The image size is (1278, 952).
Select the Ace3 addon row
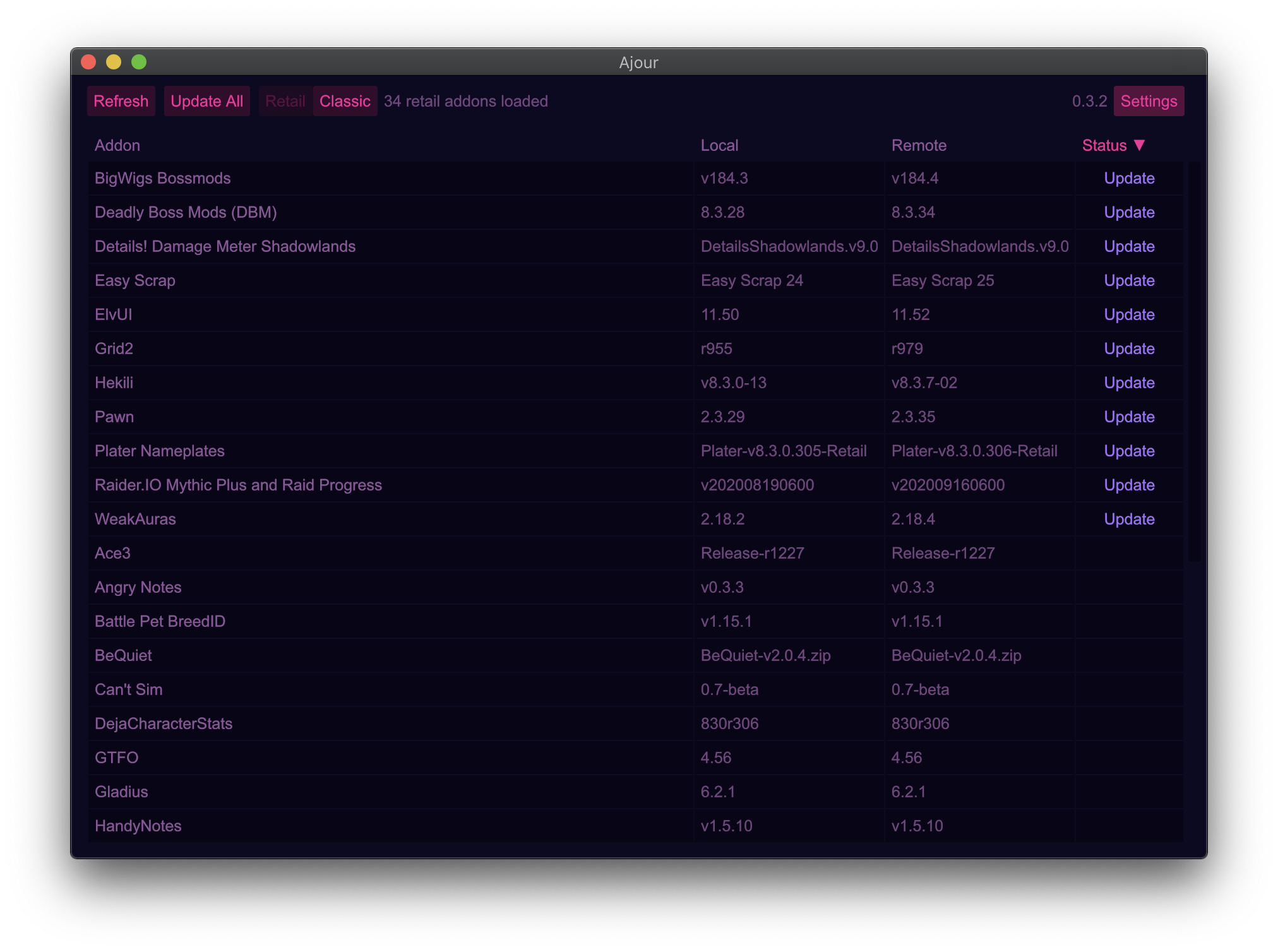[x=112, y=554]
